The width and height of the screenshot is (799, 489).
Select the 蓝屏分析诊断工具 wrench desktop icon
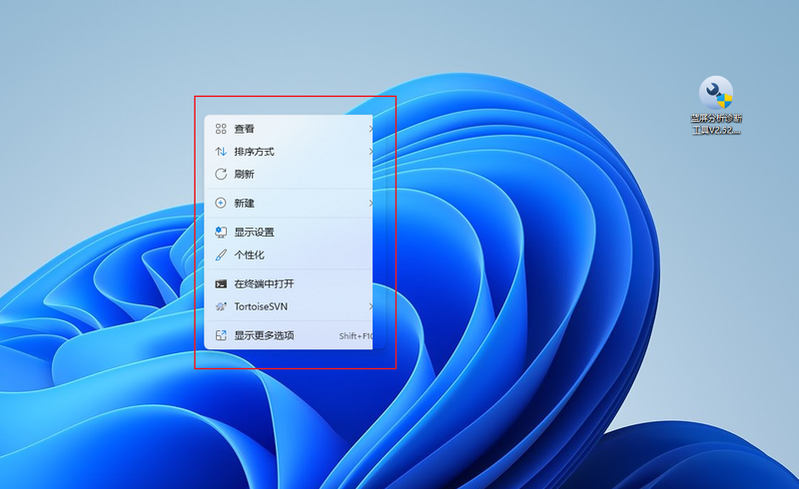(x=716, y=93)
